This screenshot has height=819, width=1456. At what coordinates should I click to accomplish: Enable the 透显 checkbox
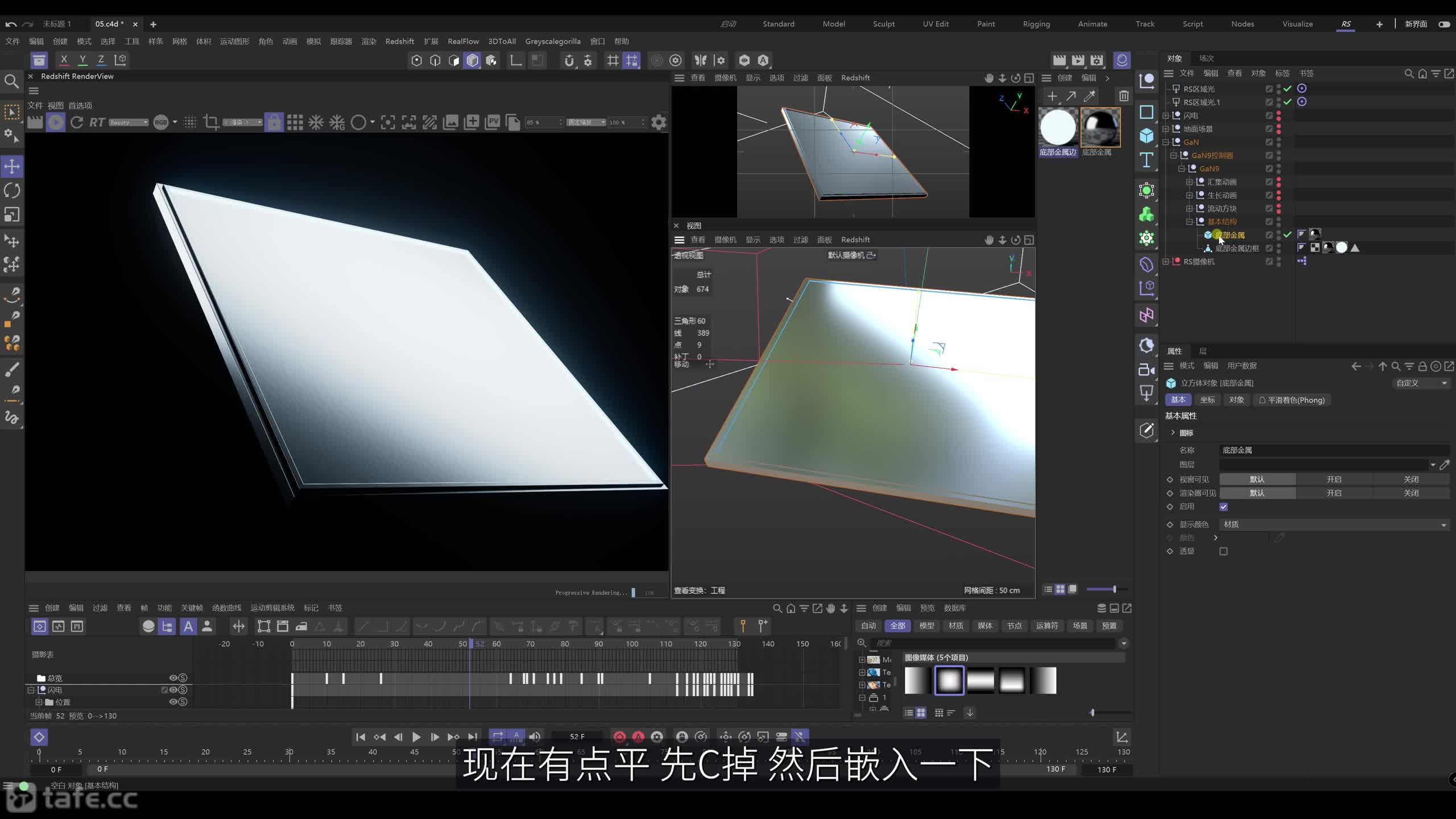[x=1223, y=551]
